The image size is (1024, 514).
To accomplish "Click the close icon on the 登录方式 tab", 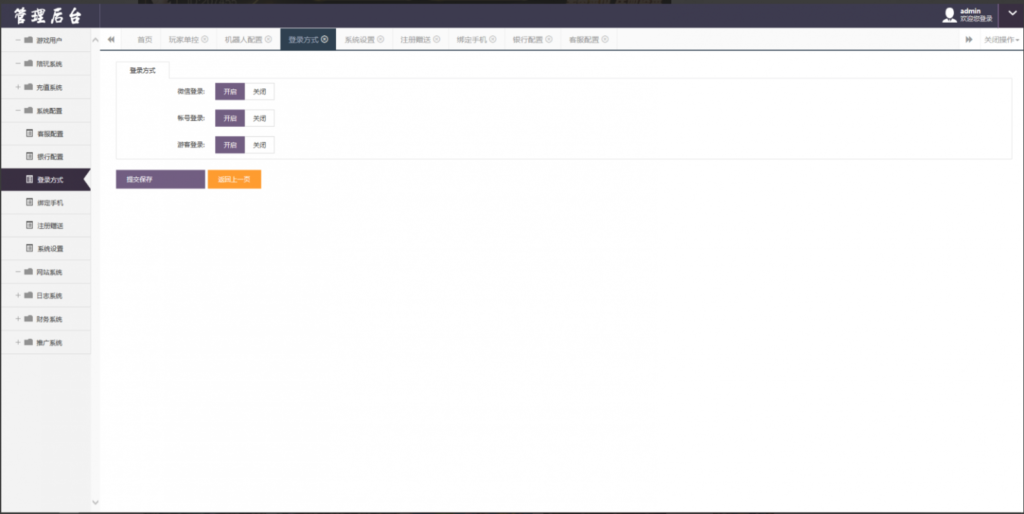I will point(324,40).
